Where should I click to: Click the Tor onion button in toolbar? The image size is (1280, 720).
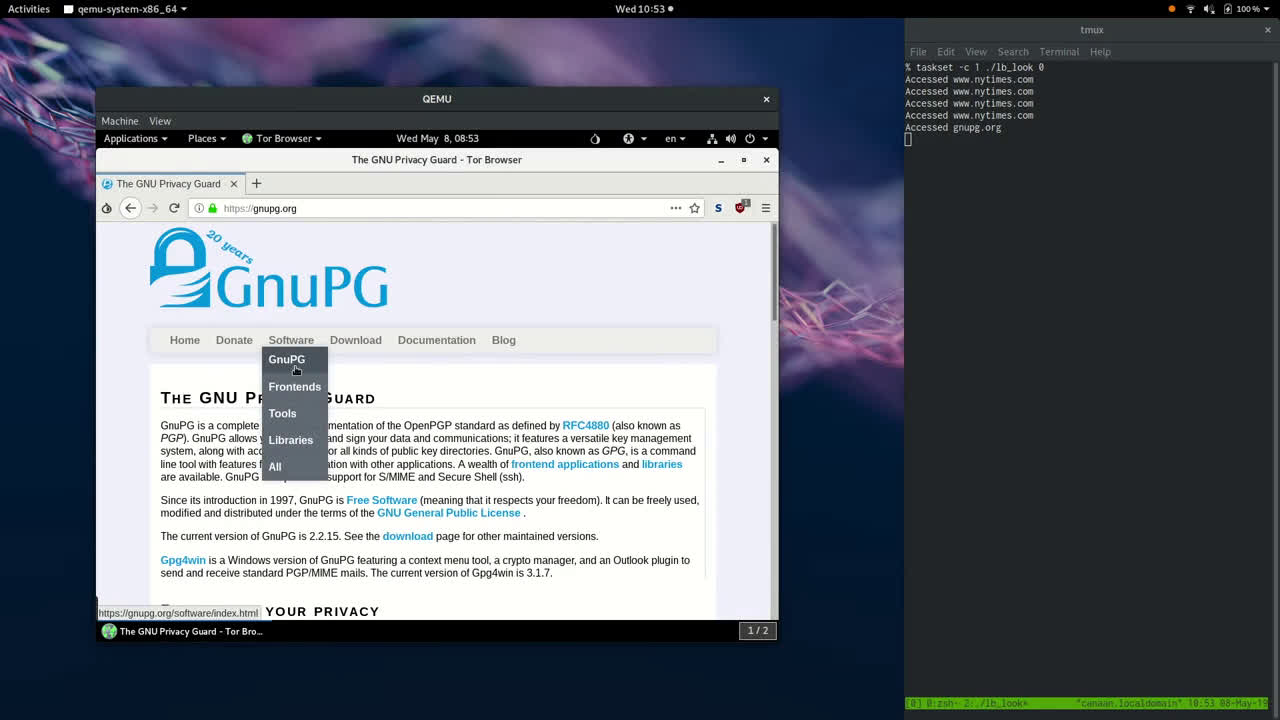coord(106,208)
